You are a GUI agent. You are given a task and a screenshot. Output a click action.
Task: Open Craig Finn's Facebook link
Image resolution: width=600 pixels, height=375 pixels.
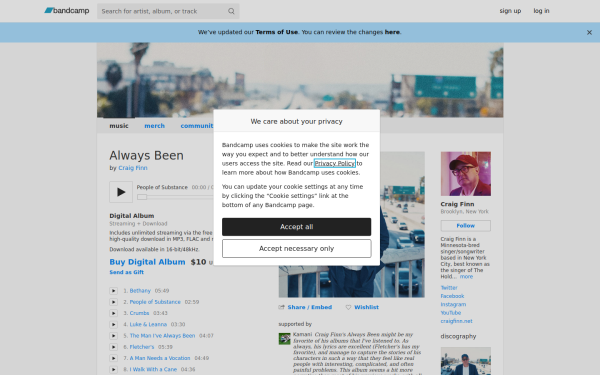point(452,296)
